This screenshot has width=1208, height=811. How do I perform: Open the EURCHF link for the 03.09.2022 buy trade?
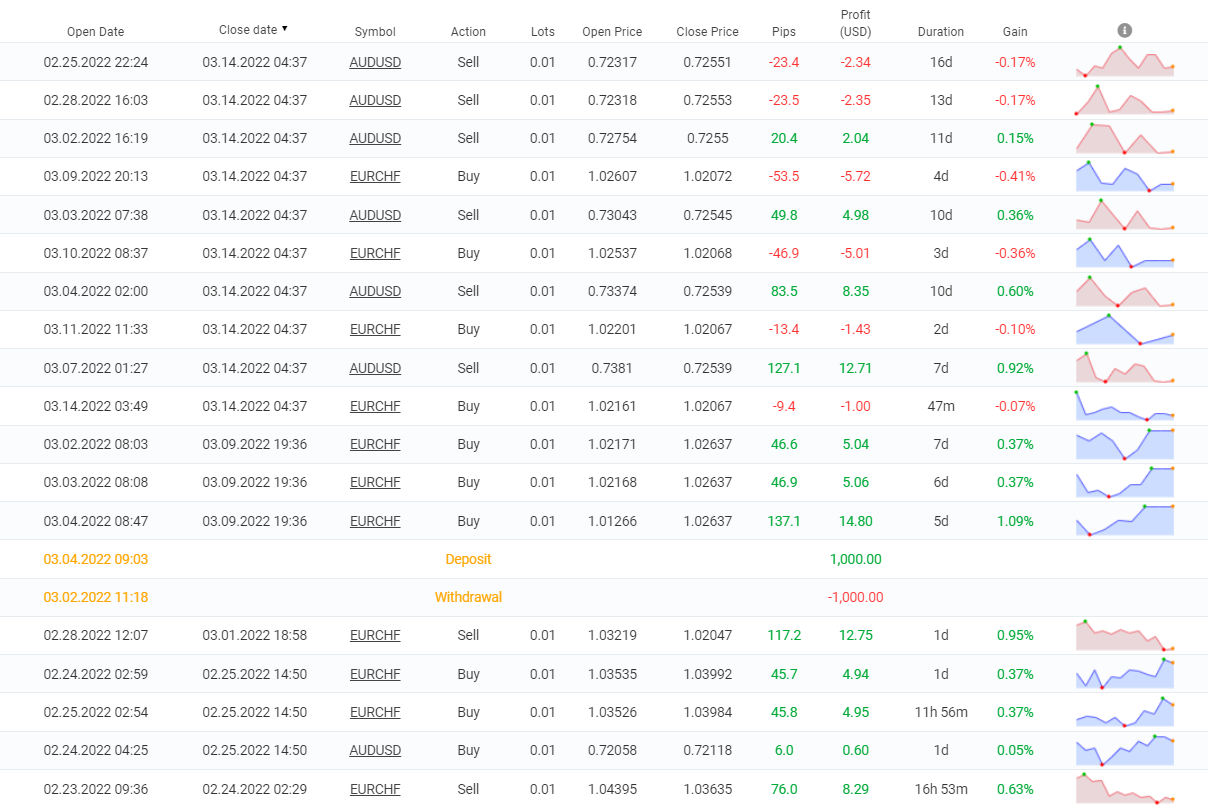click(374, 176)
